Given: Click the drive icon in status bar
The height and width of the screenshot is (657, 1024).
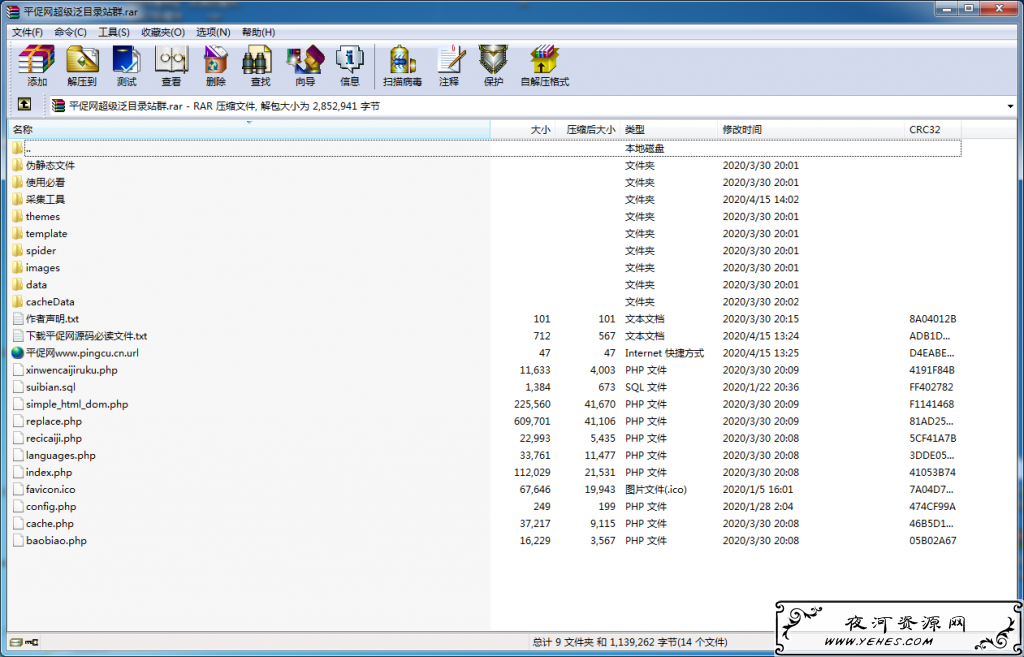Looking at the screenshot, I should pyautogui.click(x=16, y=642).
